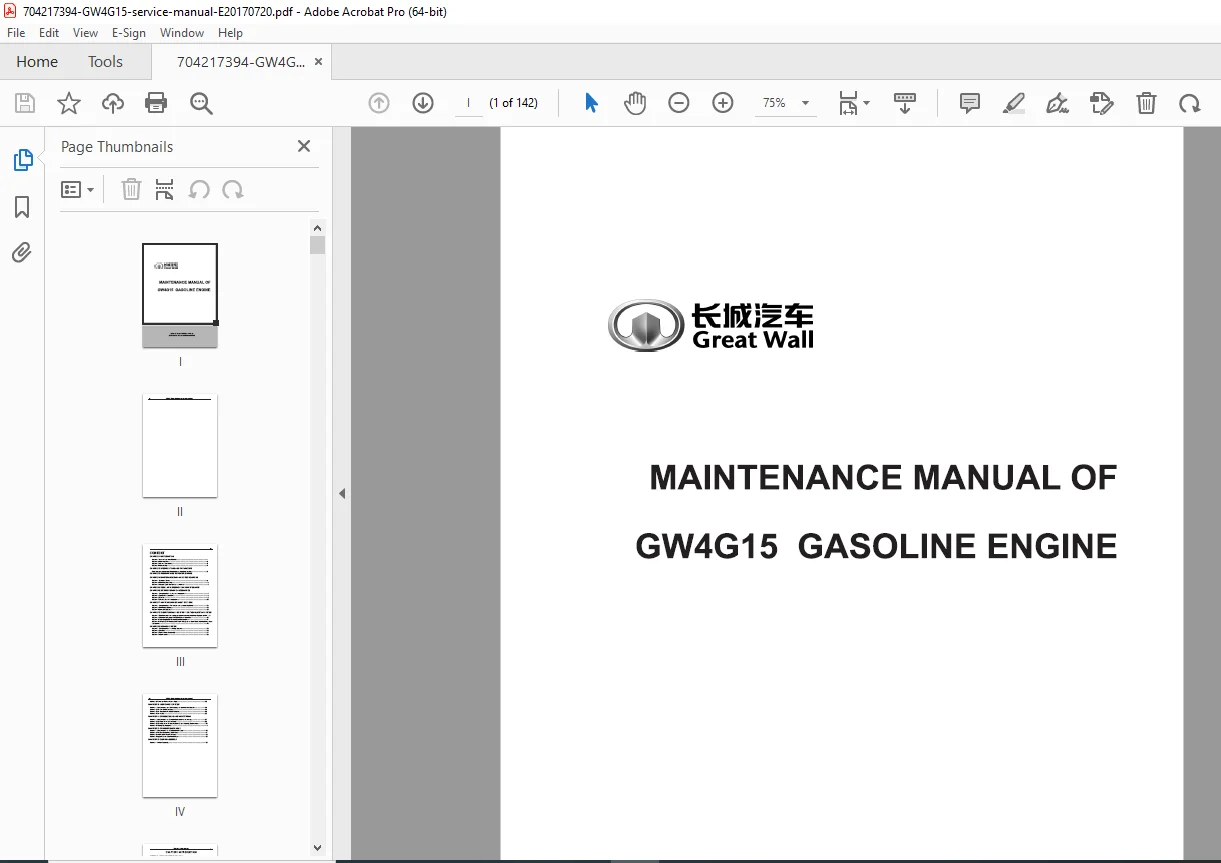Select page III contents thumbnail
1221x863 pixels.
180,595
